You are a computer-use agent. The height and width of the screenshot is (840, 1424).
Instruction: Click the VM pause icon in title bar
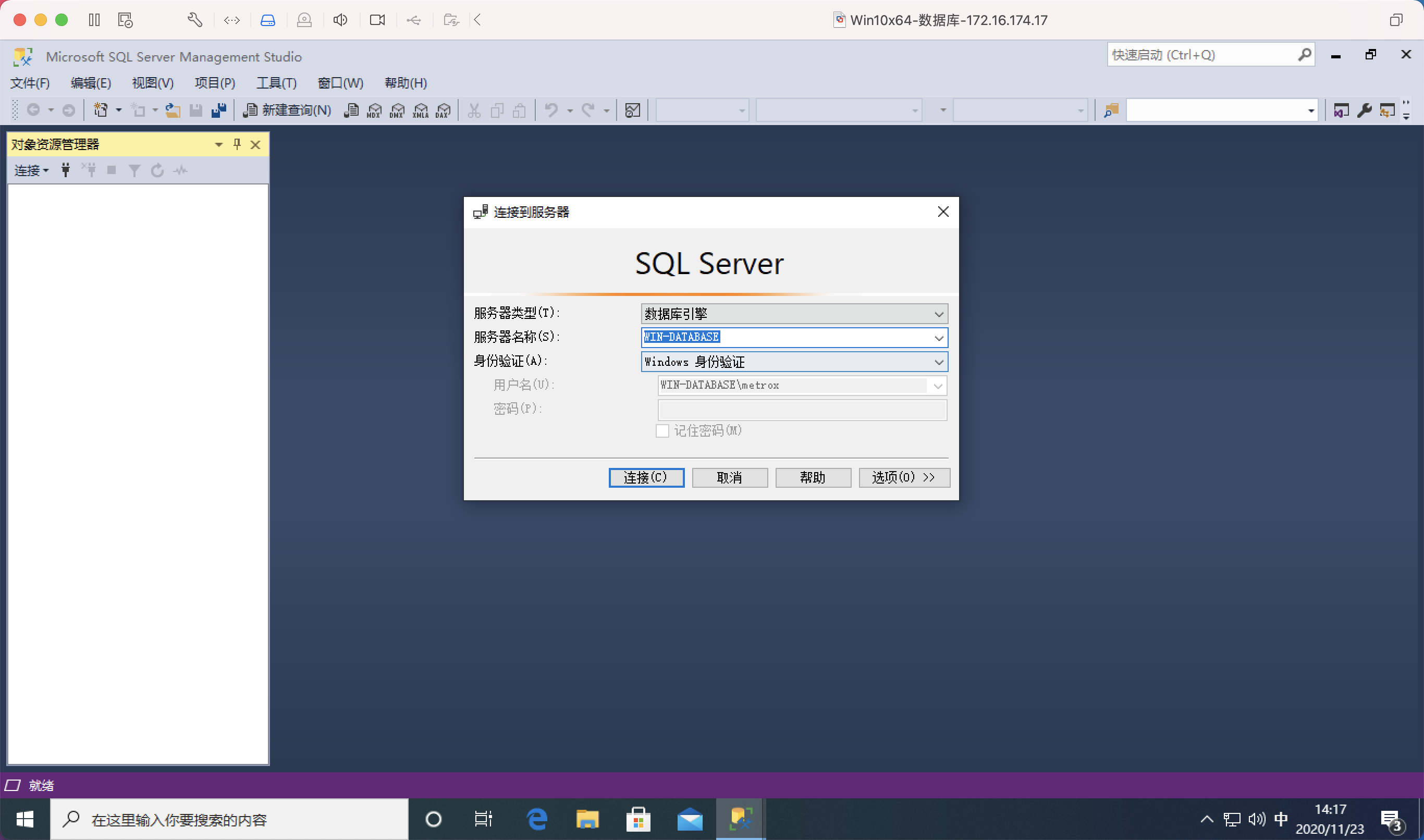[x=94, y=20]
